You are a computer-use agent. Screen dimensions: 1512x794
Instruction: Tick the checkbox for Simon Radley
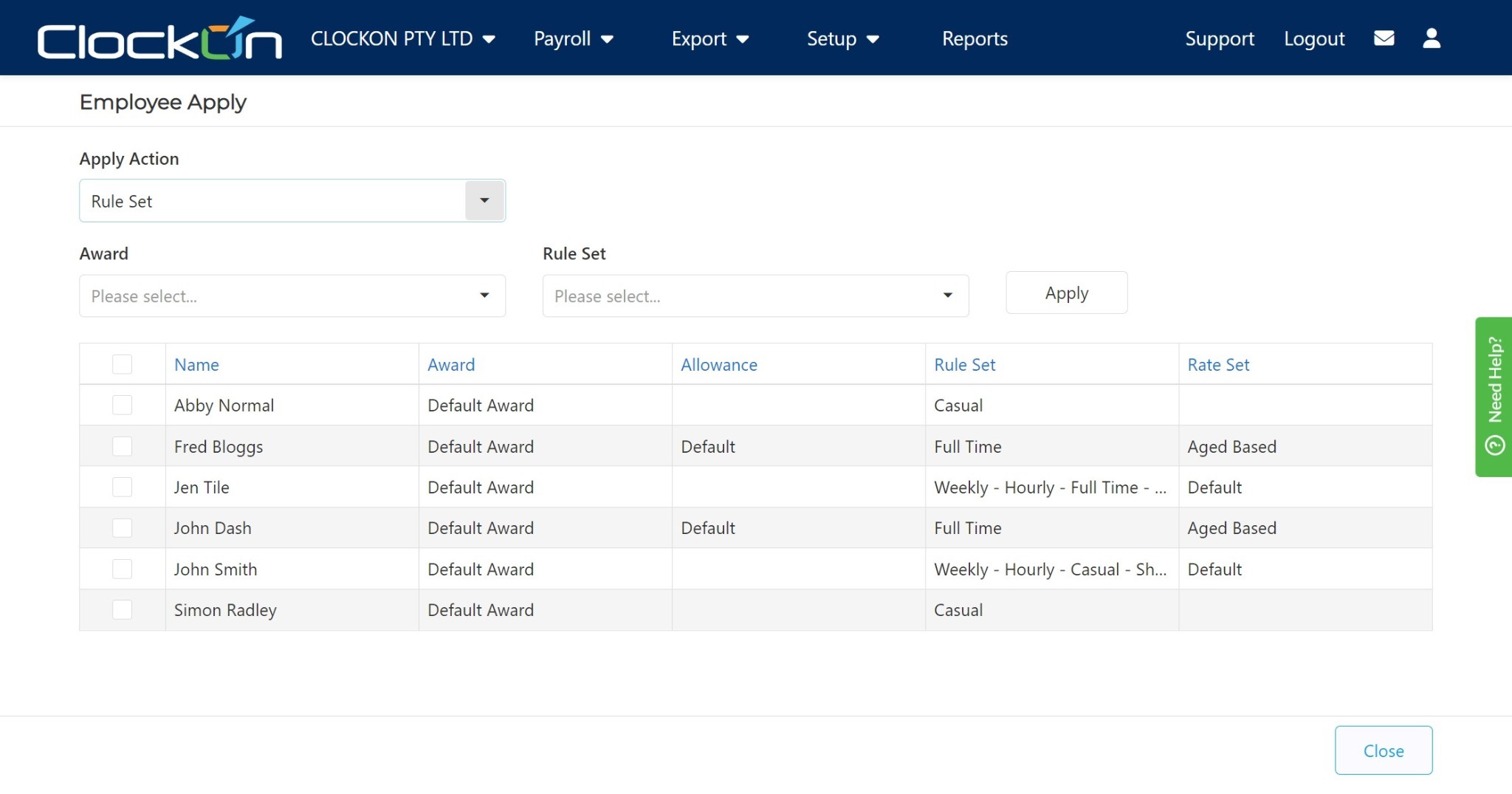click(122, 609)
